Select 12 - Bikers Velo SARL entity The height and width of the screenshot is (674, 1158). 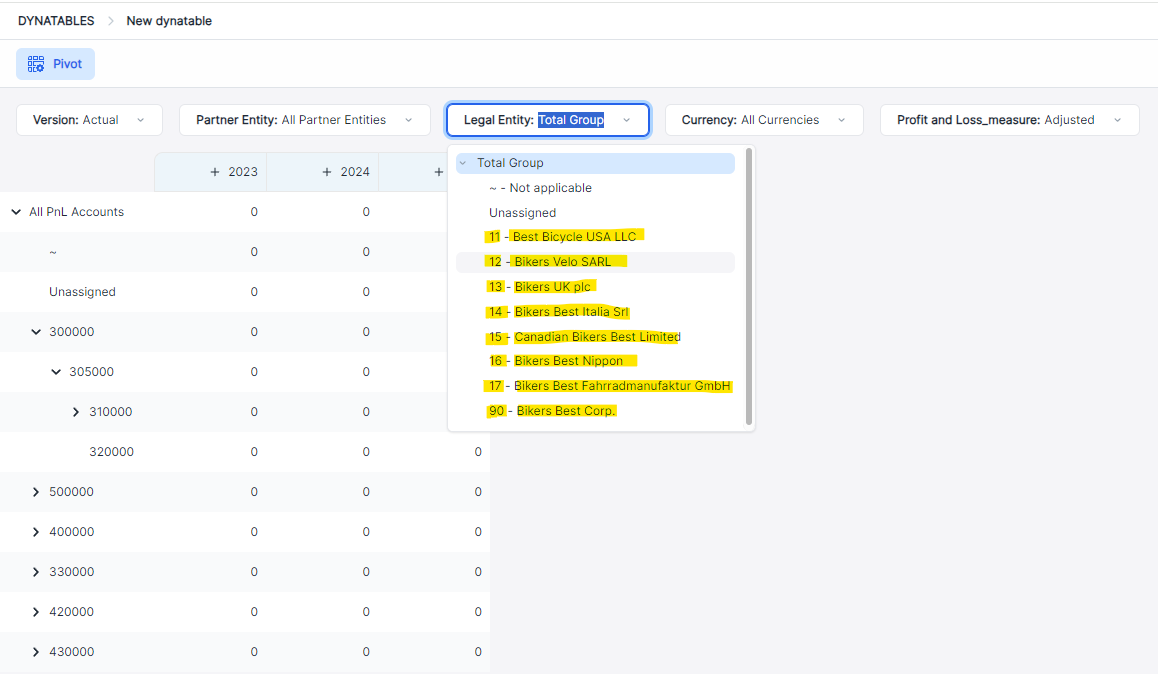(x=561, y=262)
